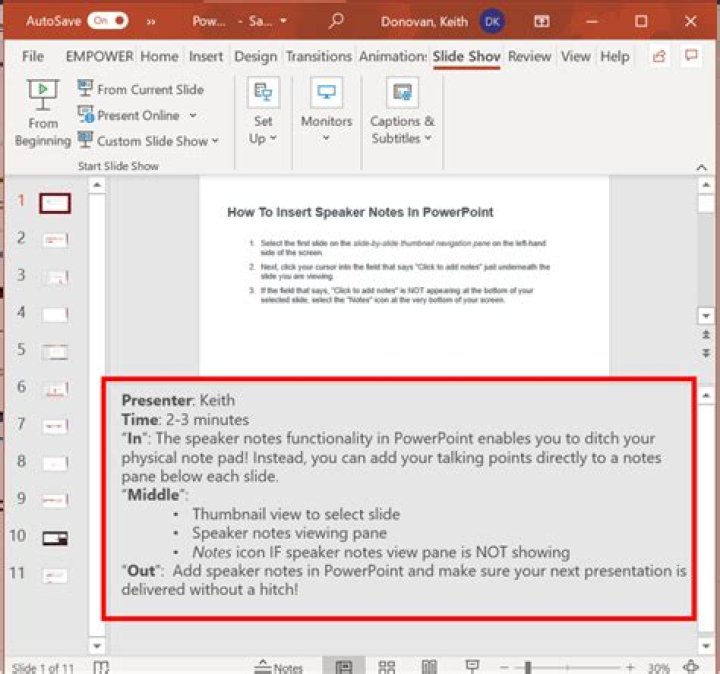
Task: Open the Insert tab
Action: coord(206,56)
